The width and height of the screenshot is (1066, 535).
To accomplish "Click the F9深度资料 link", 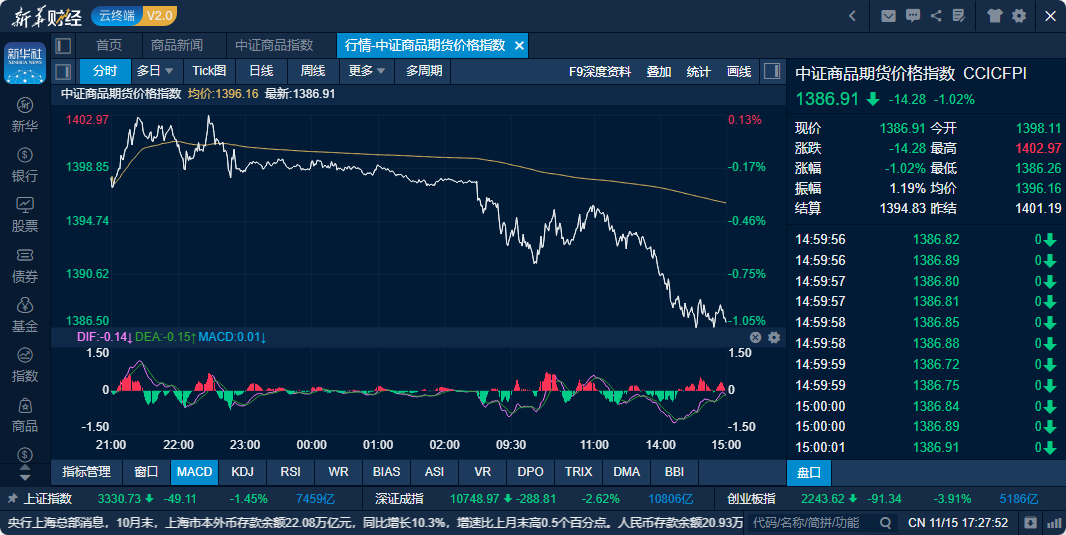I will pyautogui.click(x=600, y=71).
